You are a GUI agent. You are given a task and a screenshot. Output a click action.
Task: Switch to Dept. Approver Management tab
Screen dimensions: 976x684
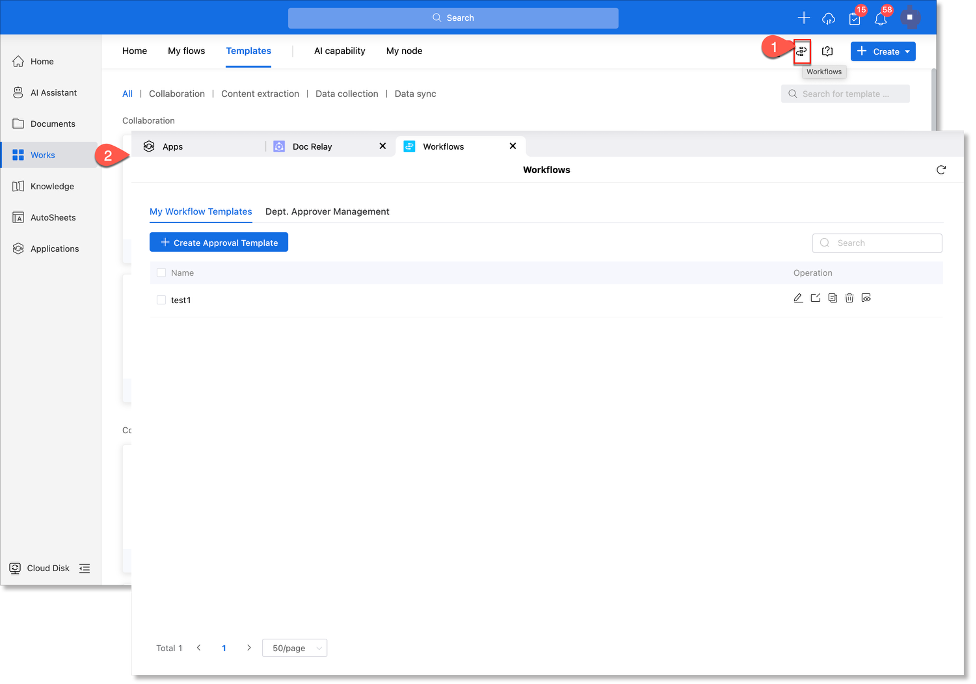327,212
